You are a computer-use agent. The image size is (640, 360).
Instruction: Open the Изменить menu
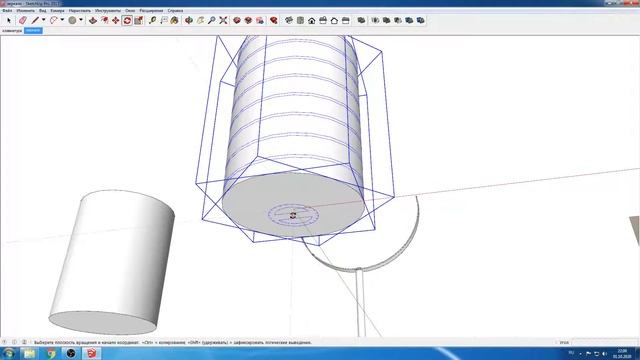(26, 11)
